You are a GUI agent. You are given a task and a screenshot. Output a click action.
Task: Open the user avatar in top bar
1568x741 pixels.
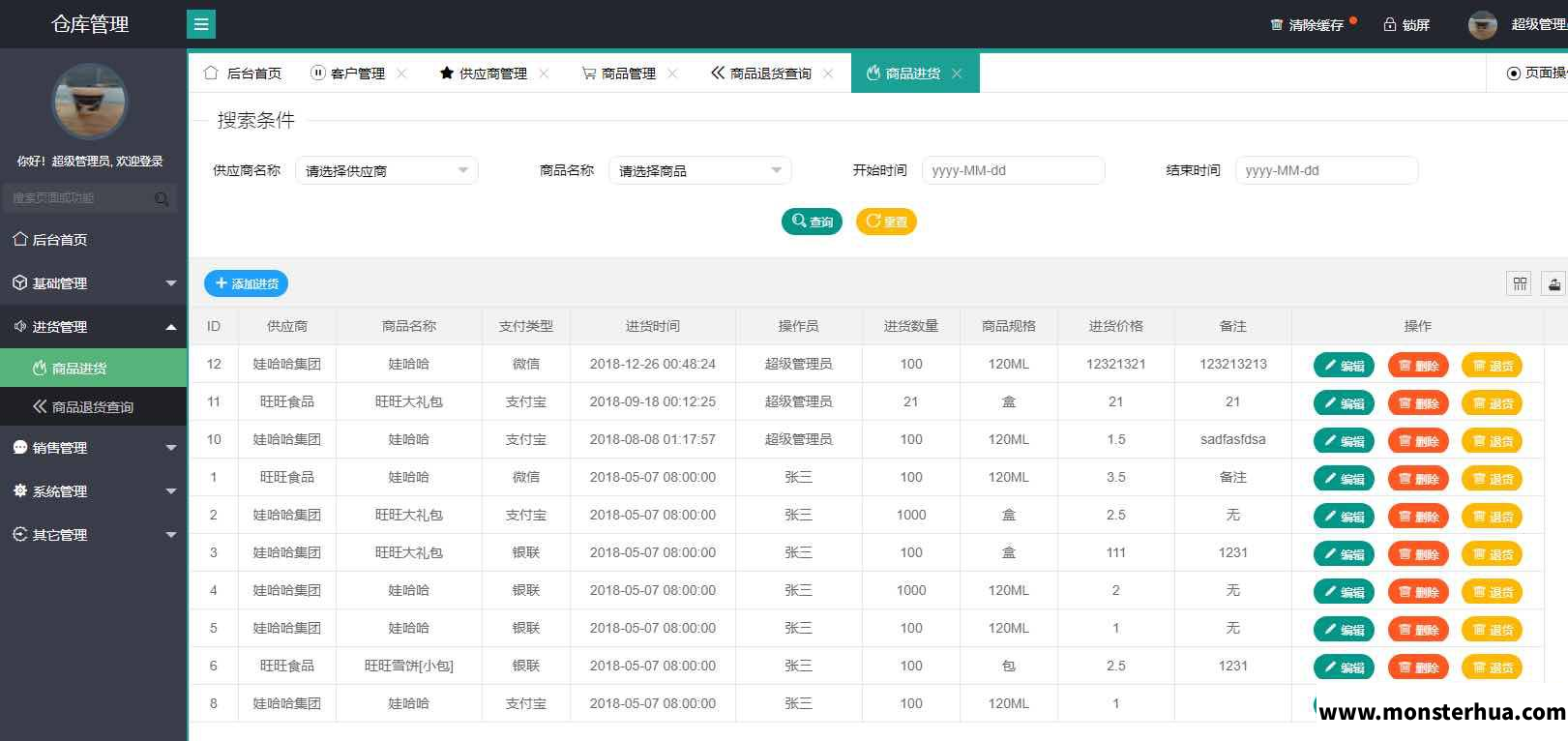1483,24
